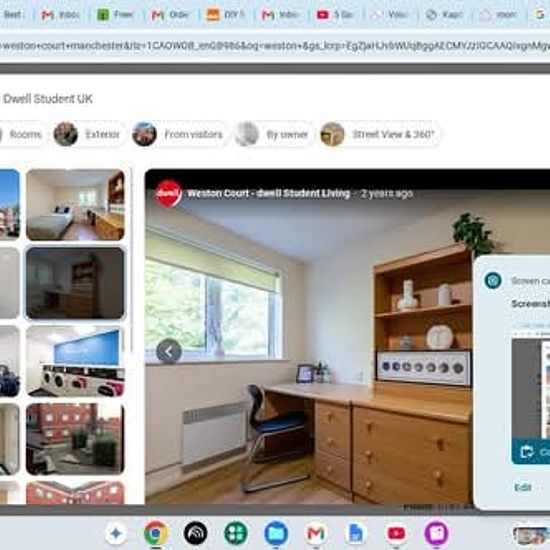Open Street View & 360° photos
Image resolution: width=550 pixels, height=550 pixels.
click(379, 134)
